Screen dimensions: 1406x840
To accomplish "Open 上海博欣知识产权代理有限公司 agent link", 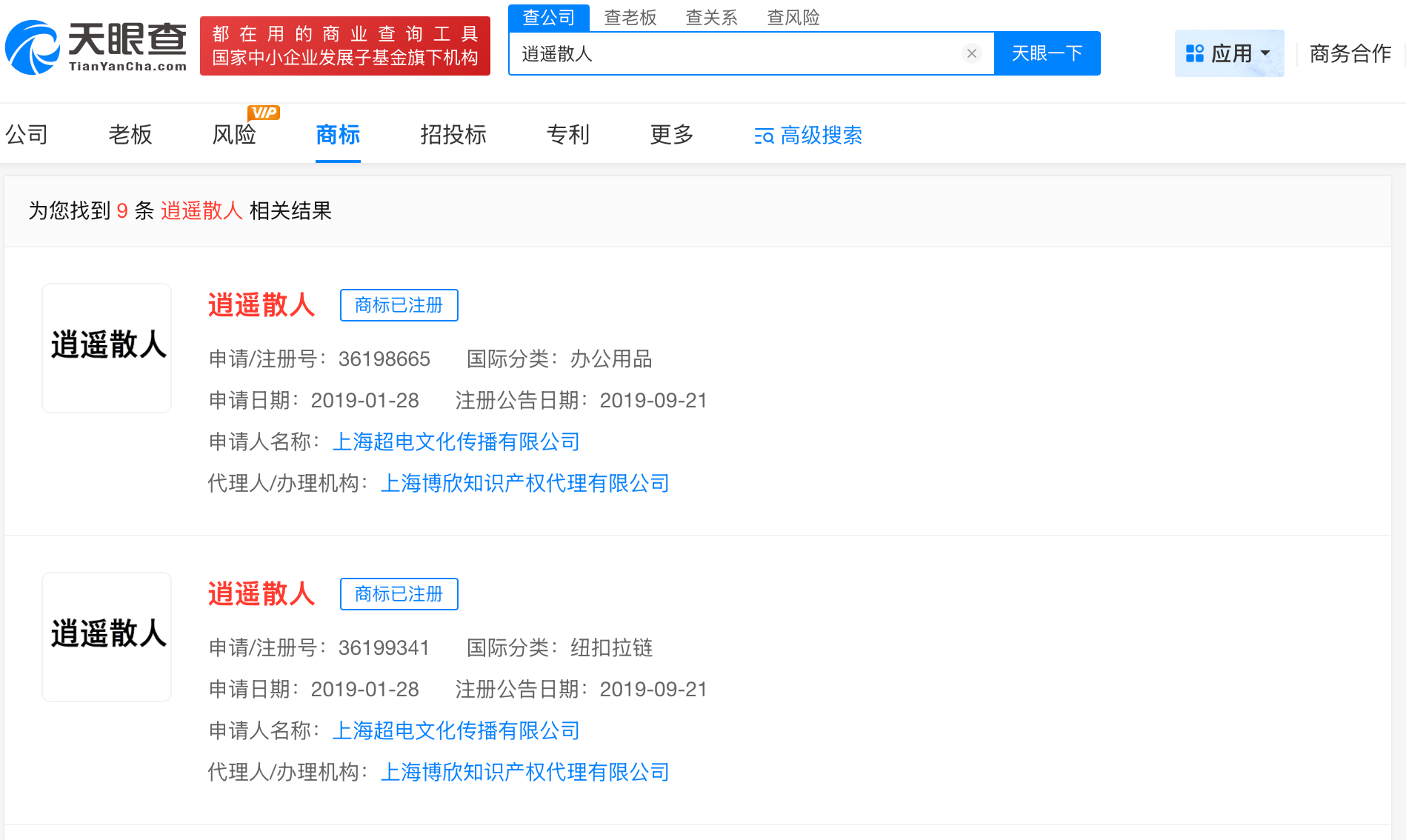I will (524, 483).
